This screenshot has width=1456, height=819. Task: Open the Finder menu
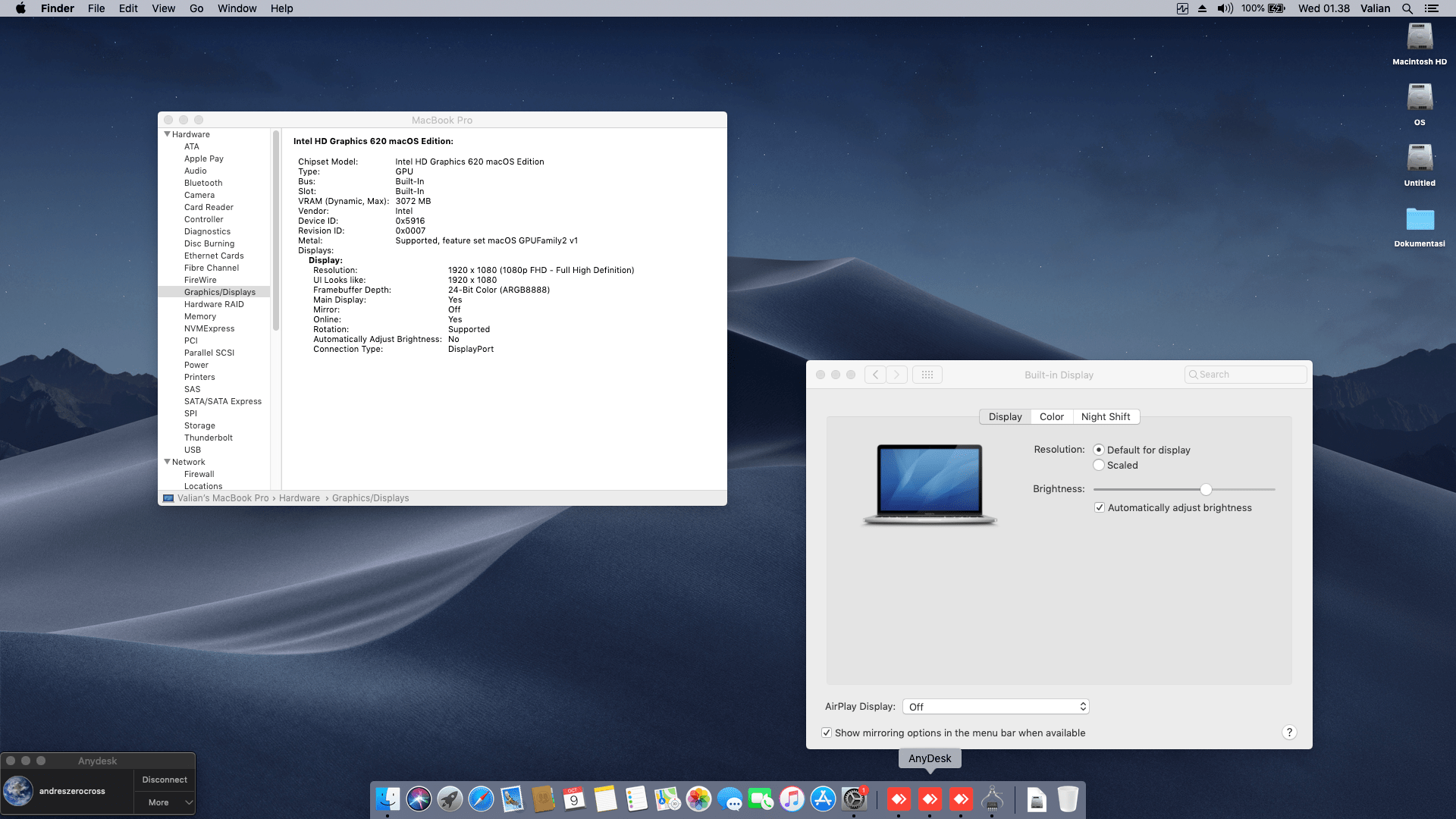pyautogui.click(x=58, y=8)
